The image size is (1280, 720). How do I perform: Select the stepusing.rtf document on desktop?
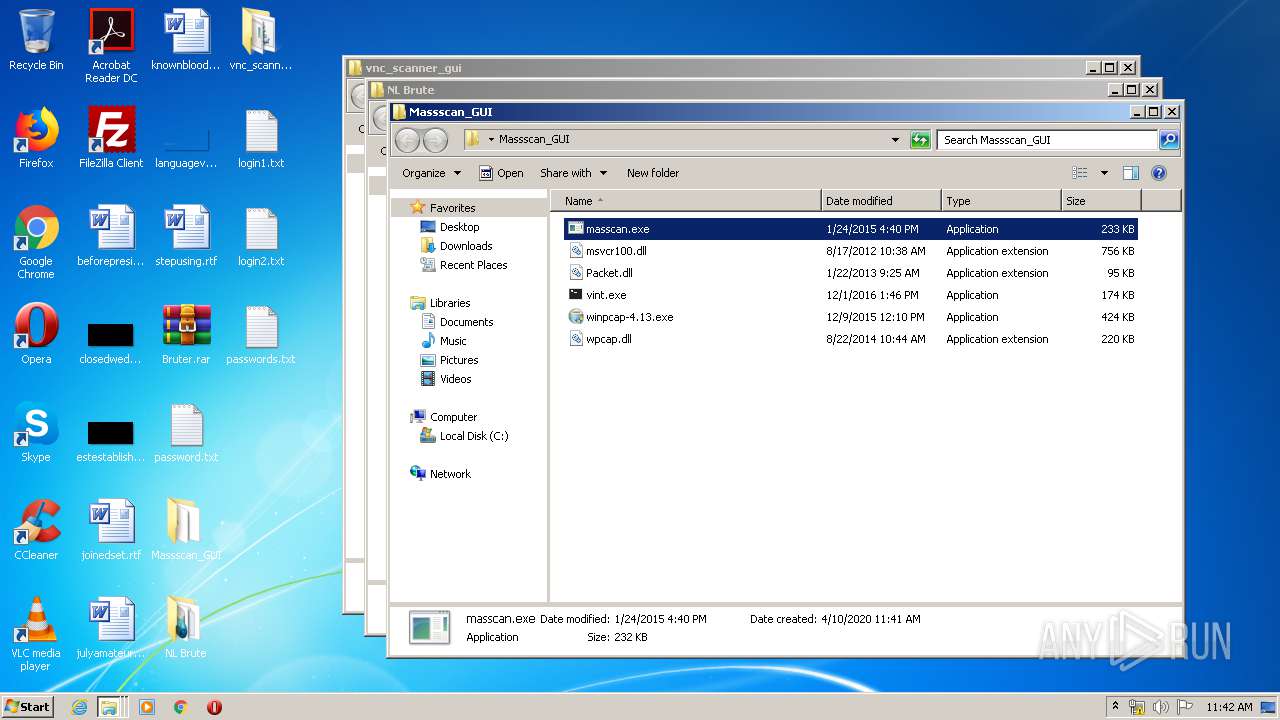(x=186, y=237)
